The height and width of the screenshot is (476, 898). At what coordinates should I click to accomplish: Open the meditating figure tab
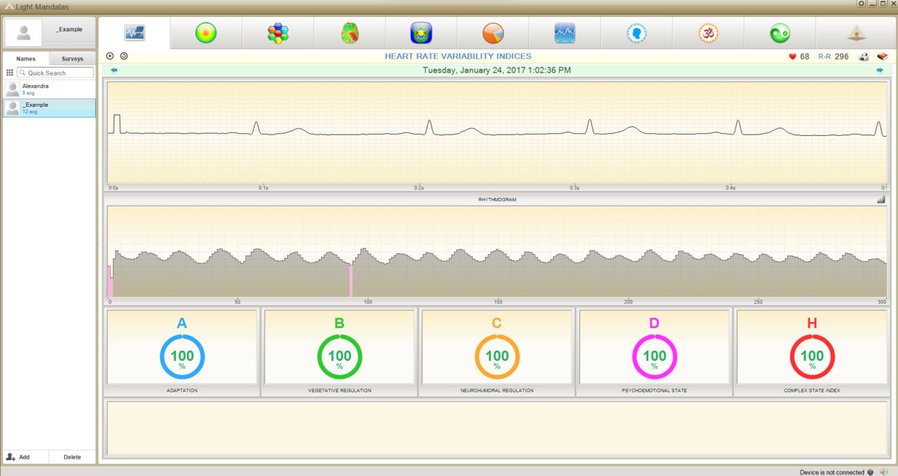[x=853, y=33]
